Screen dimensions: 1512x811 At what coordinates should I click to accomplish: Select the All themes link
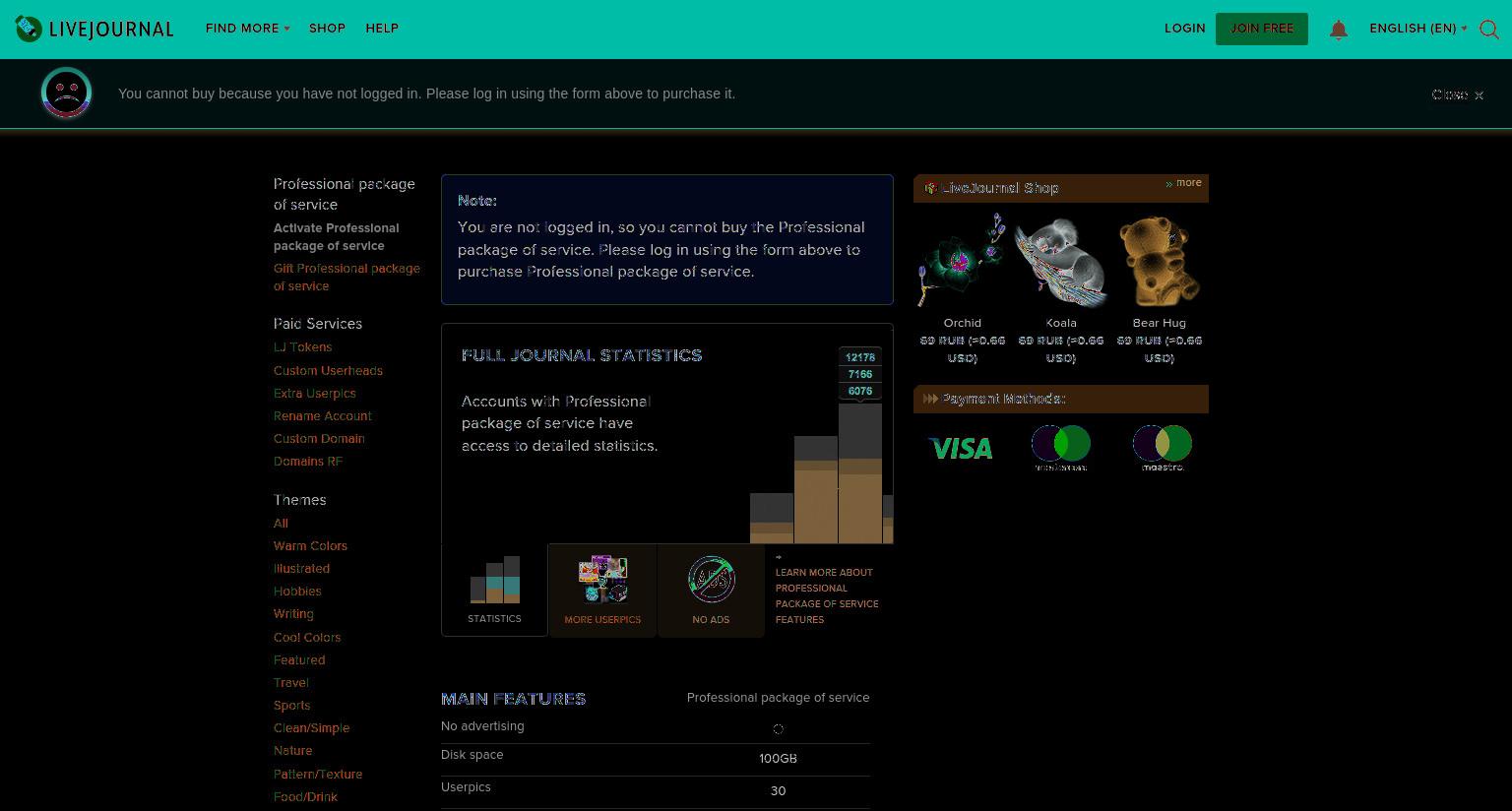[x=281, y=524]
